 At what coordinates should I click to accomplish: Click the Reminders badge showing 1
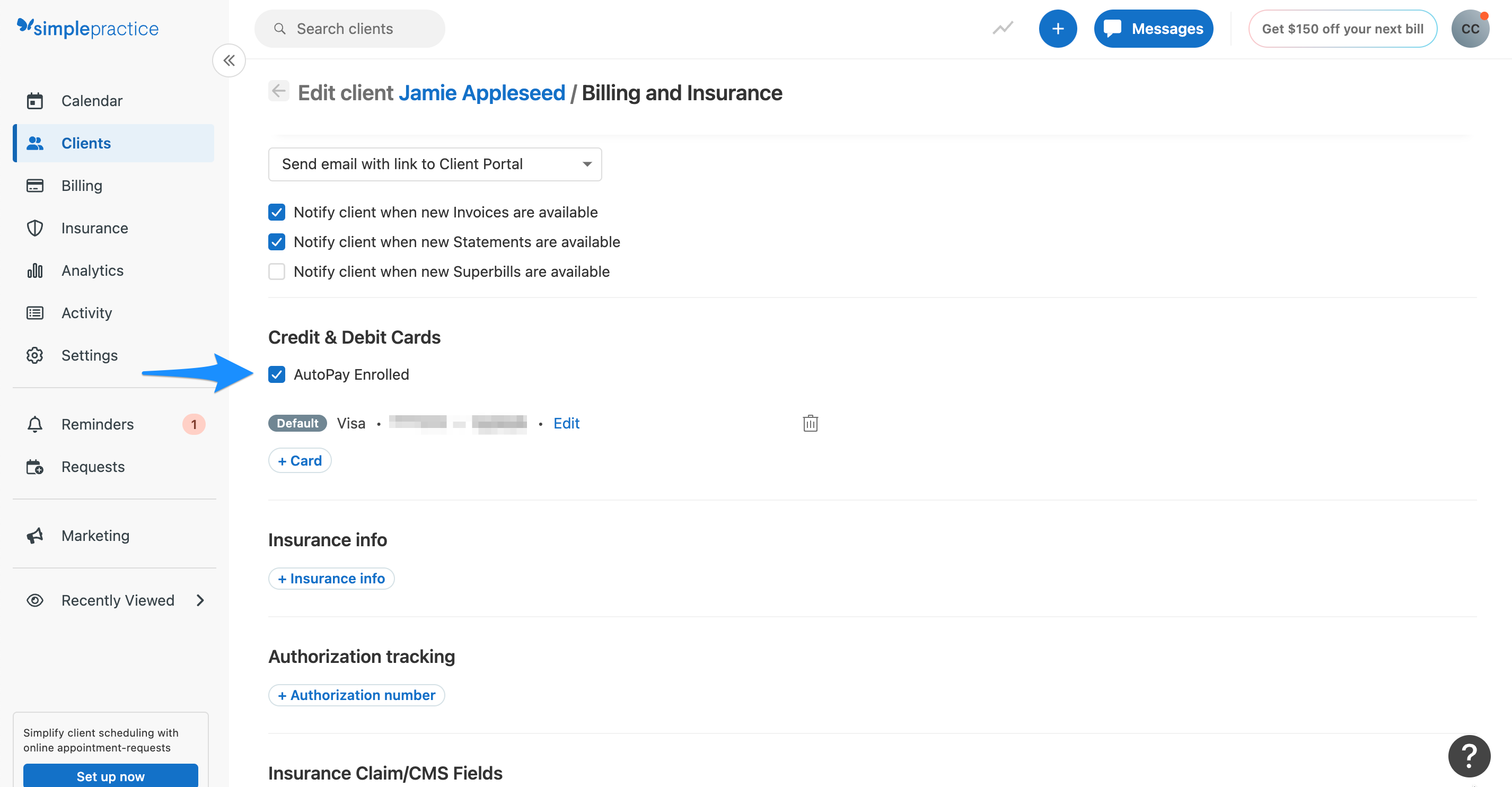[x=194, y=424]
